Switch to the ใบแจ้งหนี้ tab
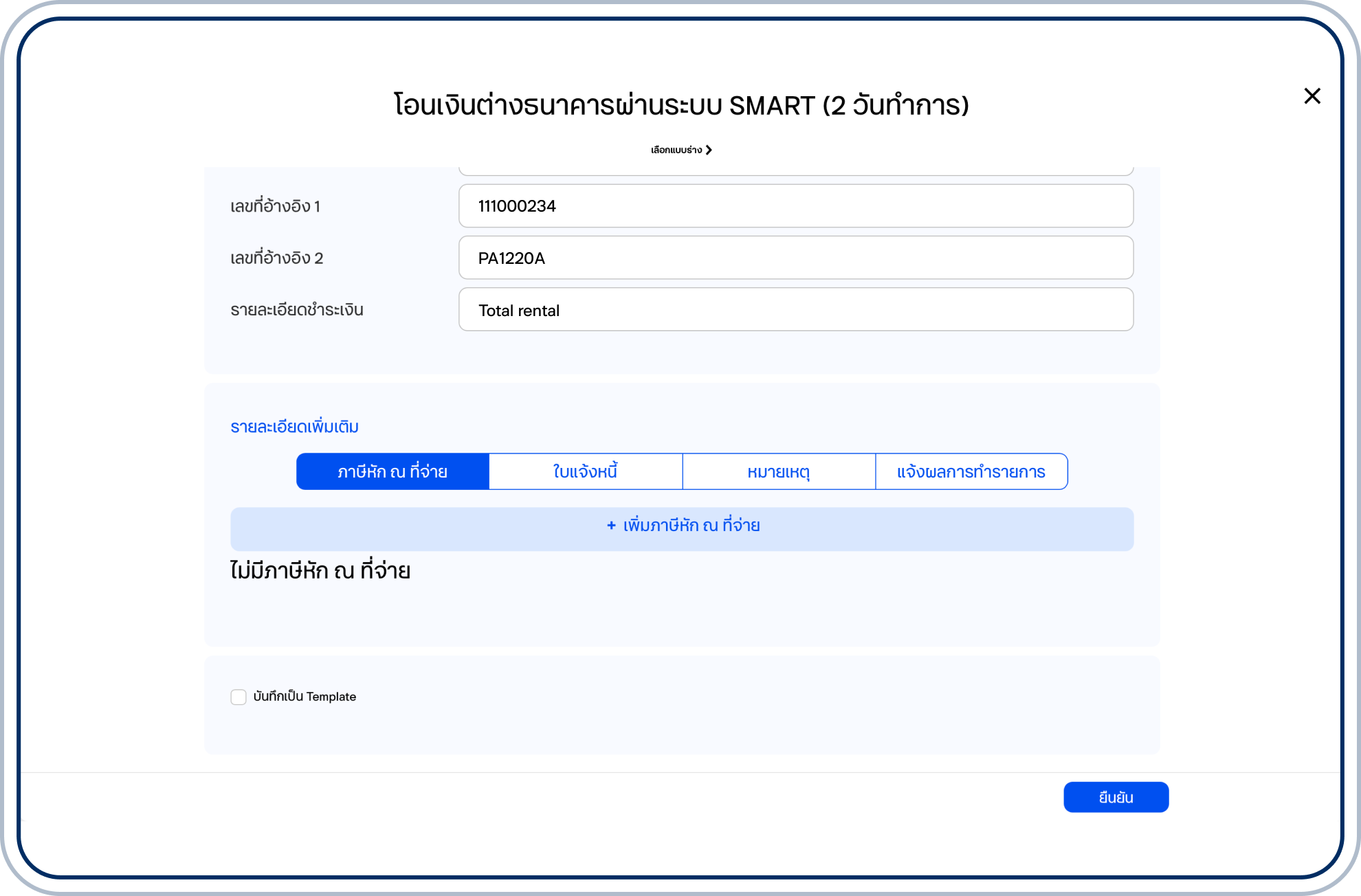The image size is (1361, 896). [x=586, y=472]
